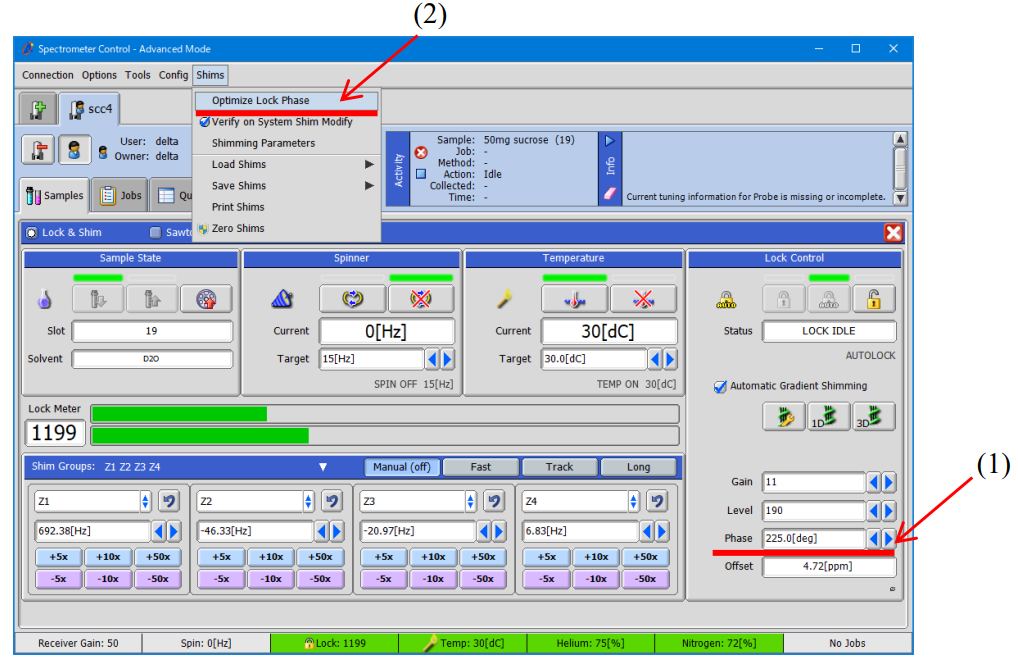
Task: Toggle Verify on System Shim Modify
Action: coord(204,122)
